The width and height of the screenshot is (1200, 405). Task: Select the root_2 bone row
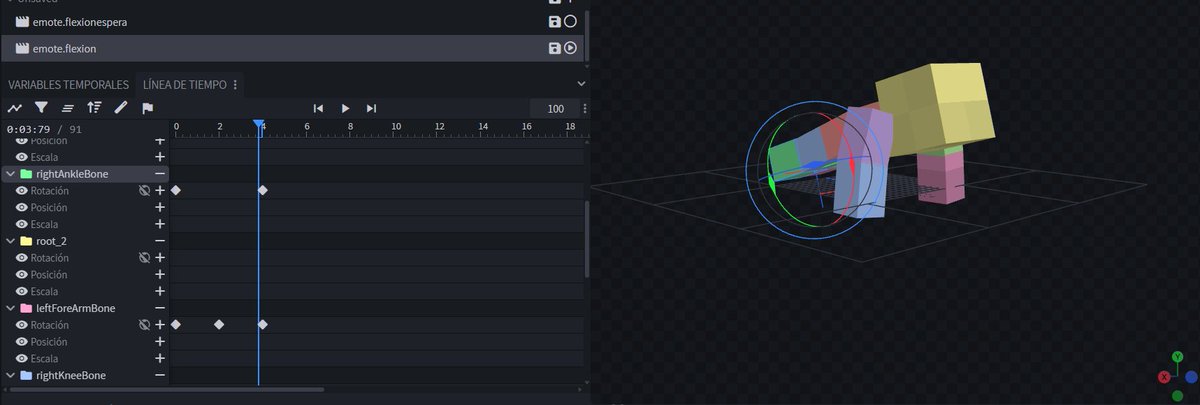point(85,241)
